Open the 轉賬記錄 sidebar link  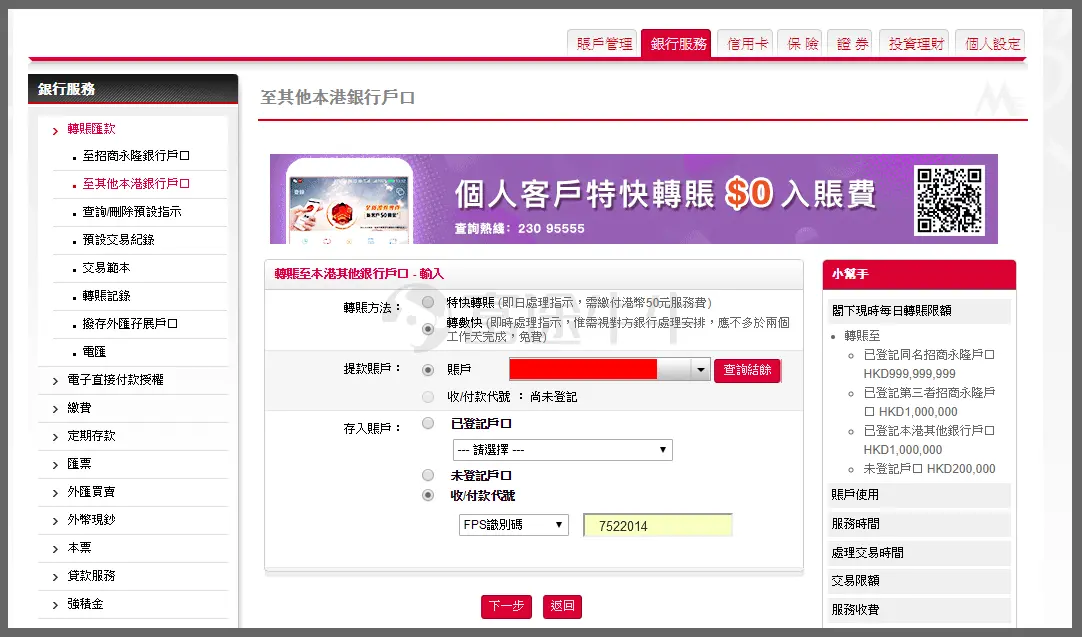tap(106, 296)
